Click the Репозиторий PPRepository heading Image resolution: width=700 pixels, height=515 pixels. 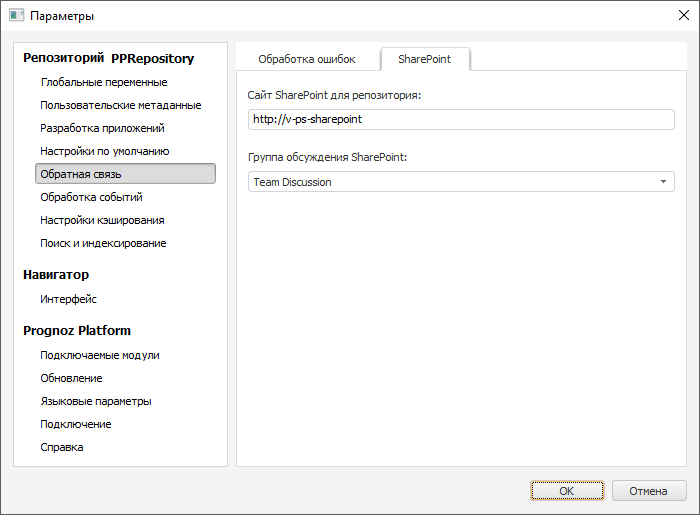pos(108,58)
